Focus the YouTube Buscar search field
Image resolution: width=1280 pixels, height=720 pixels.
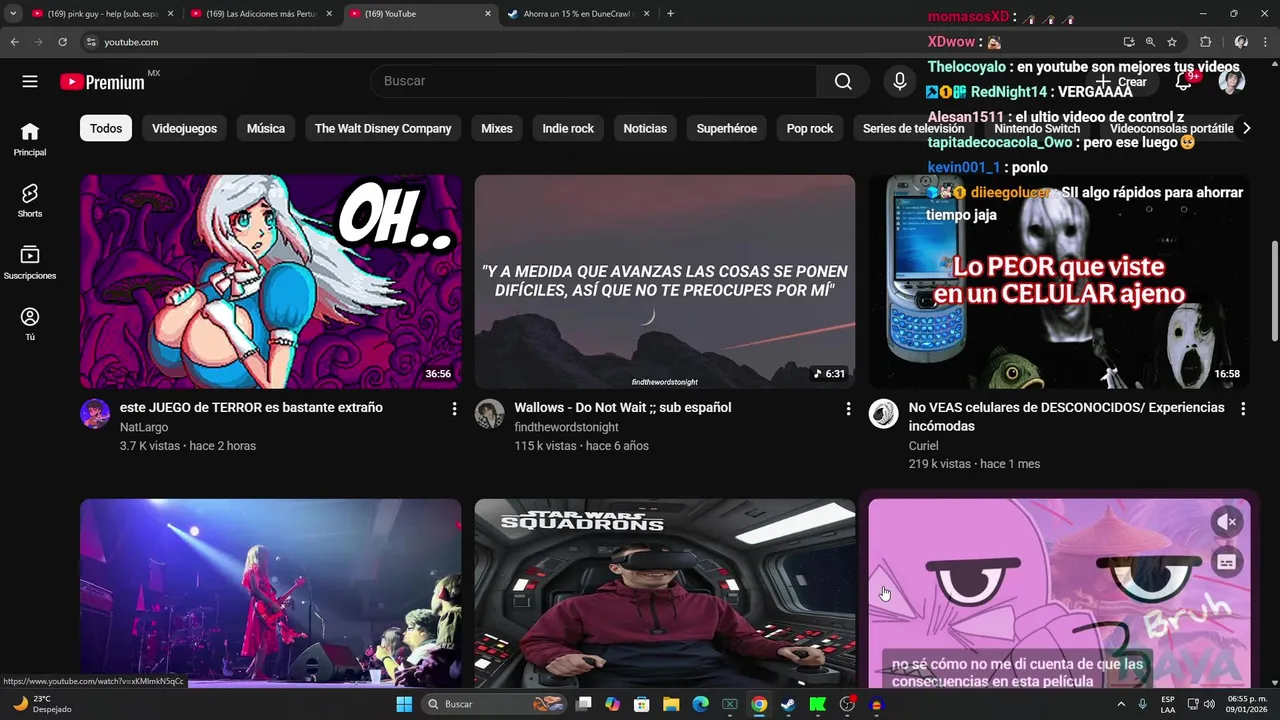click(593, 82)
